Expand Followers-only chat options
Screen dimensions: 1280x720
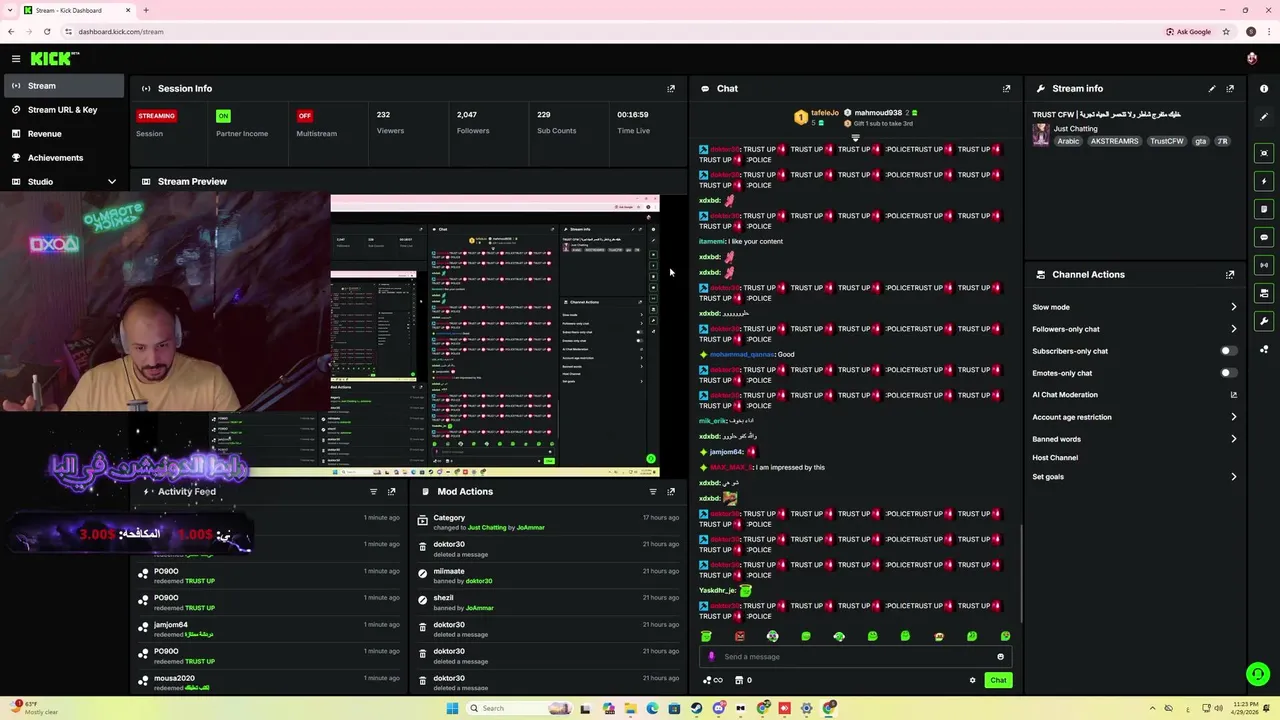pos(1233,329)
